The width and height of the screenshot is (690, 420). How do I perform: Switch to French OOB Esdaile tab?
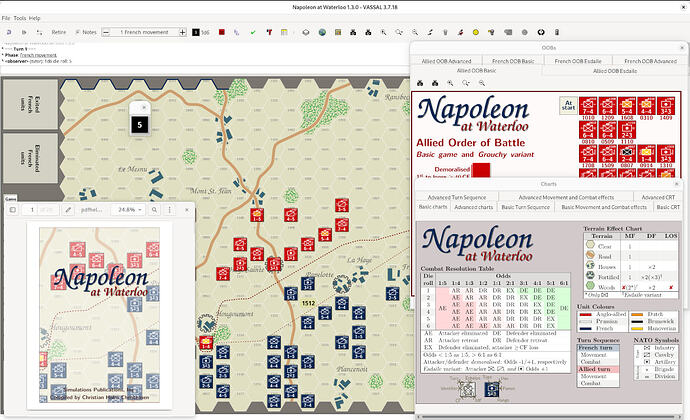tap(578, 61)
